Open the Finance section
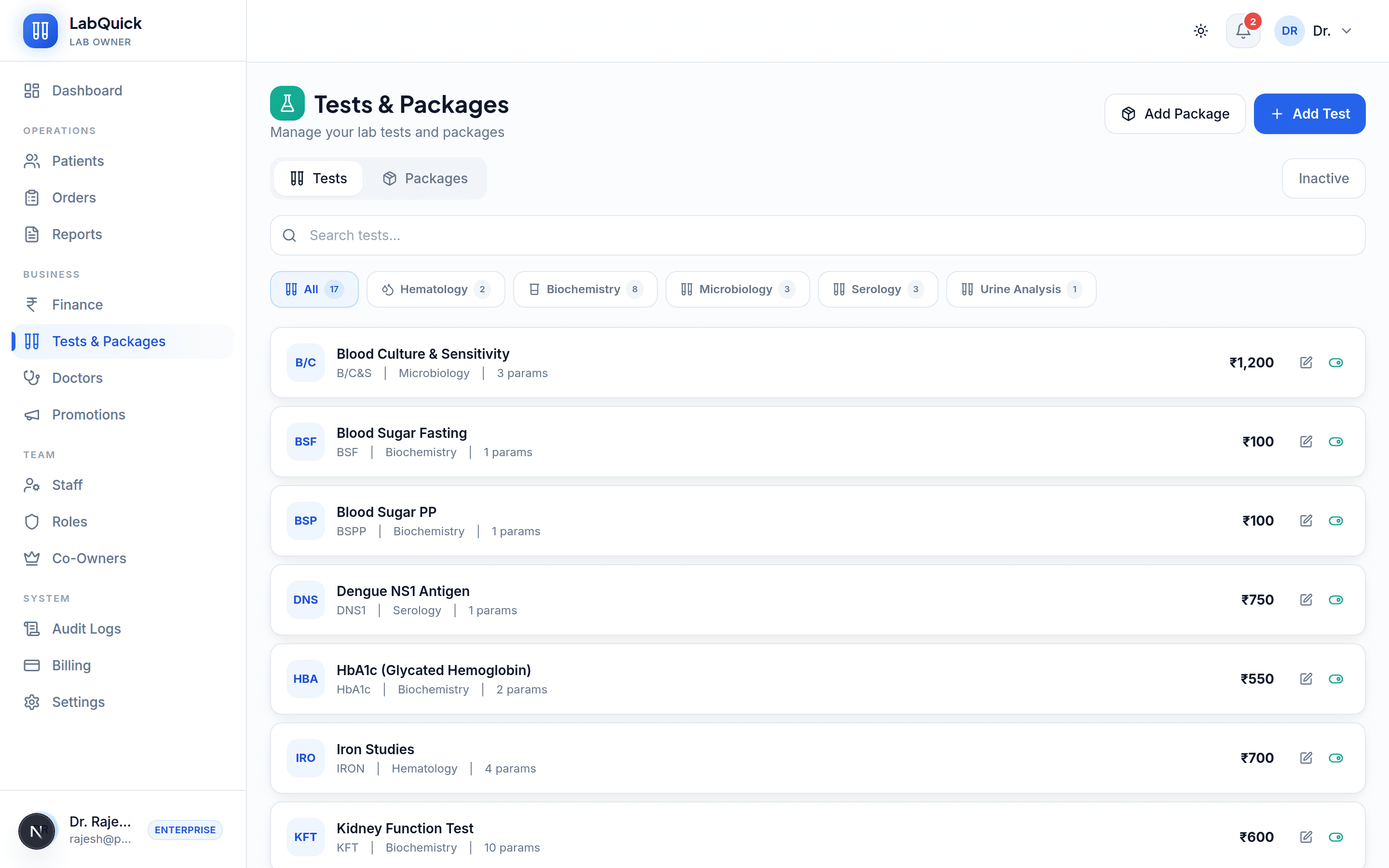The width and height of the screenshot is (1389, 868). pyautogui.click(x=123, y=305)
